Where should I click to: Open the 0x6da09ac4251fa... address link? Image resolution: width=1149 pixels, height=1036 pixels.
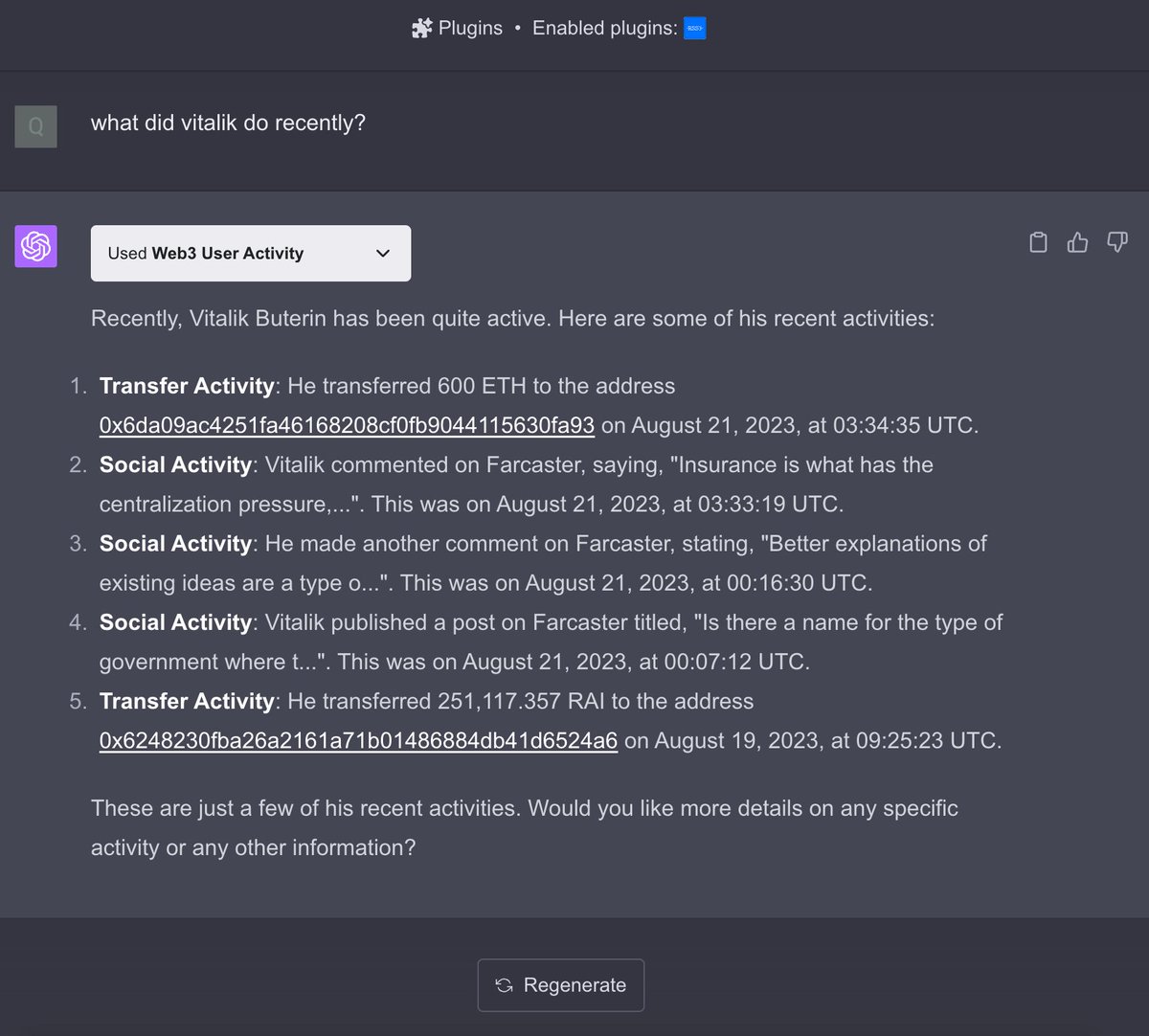point(347,425)
